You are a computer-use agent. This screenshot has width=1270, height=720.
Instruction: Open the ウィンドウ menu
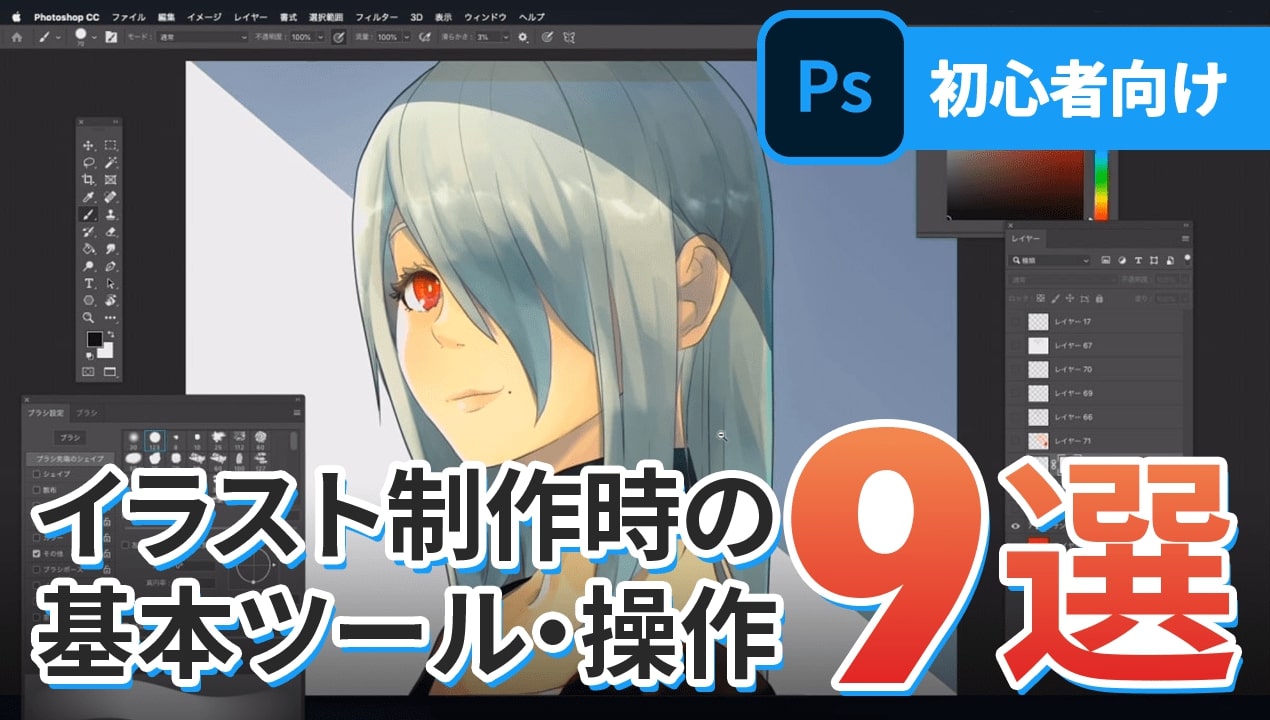pos(485,18)
